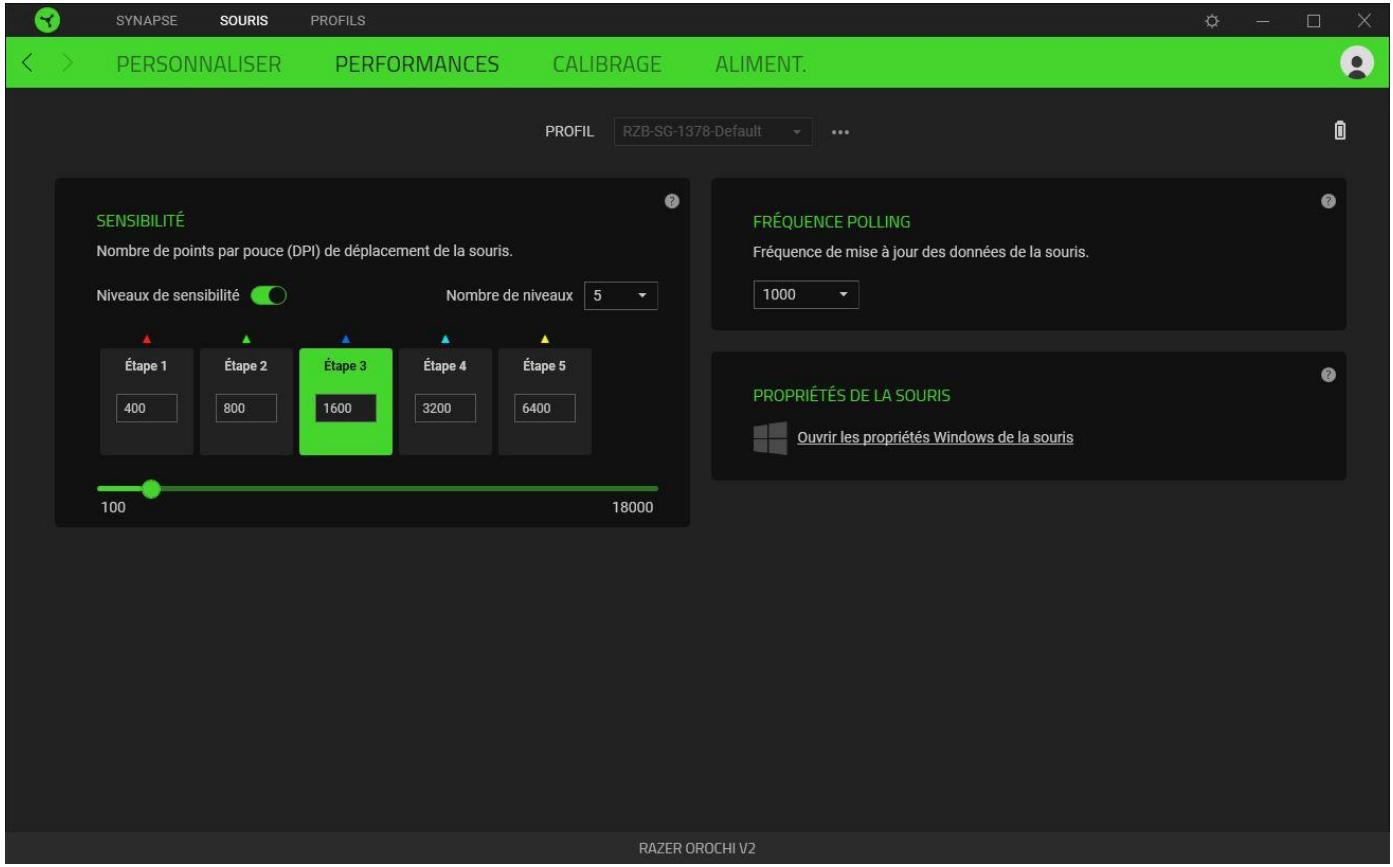Select the Étape 2 sensitivity stage

point(246,402)
